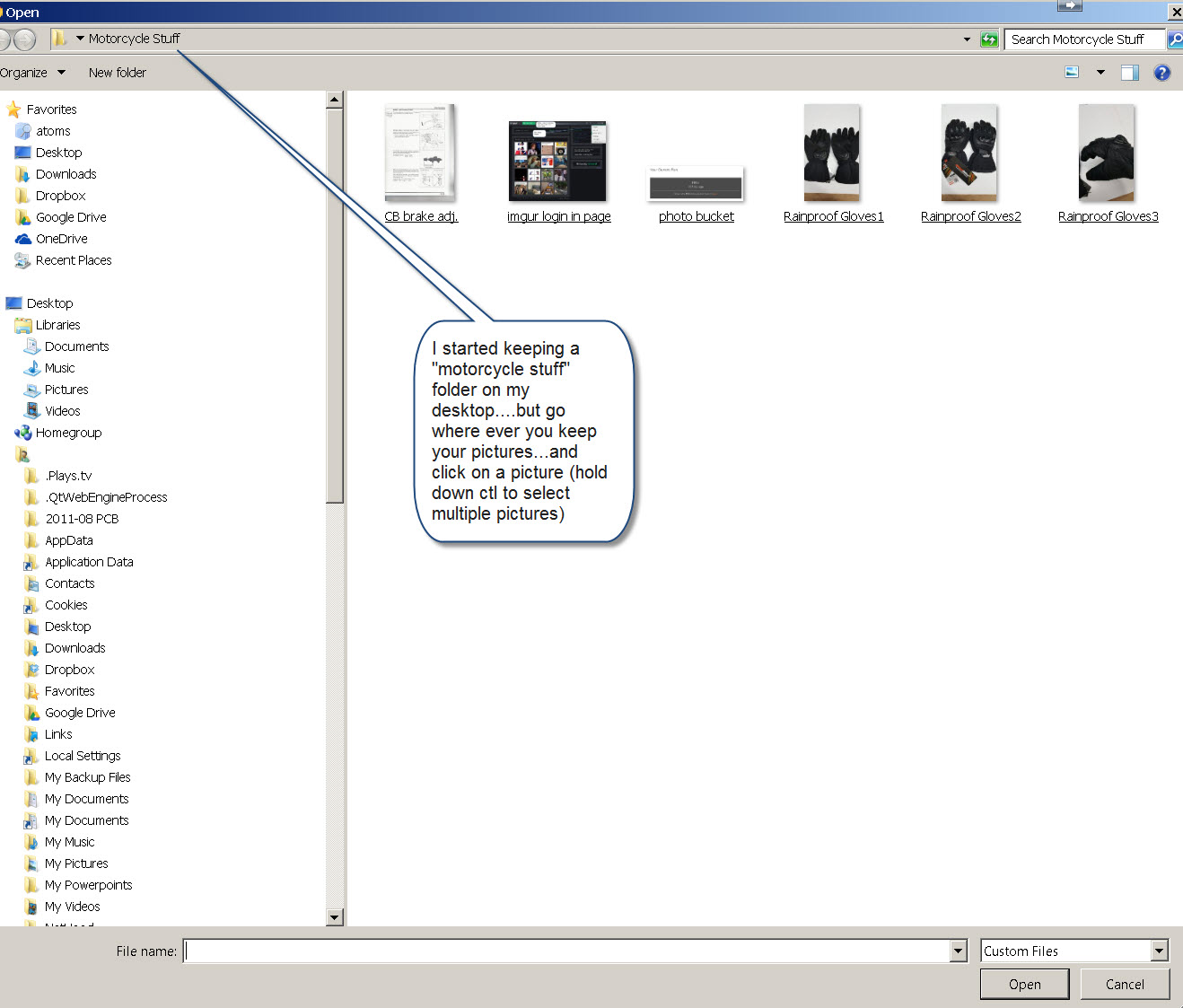1183x1008 pixels.
Task: Open the Links folder
Action: pyautogui.click(x=58, y=734)
